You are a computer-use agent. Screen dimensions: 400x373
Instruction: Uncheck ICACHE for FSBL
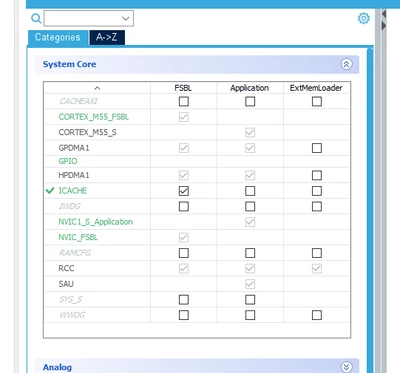[x=184, y=191]
